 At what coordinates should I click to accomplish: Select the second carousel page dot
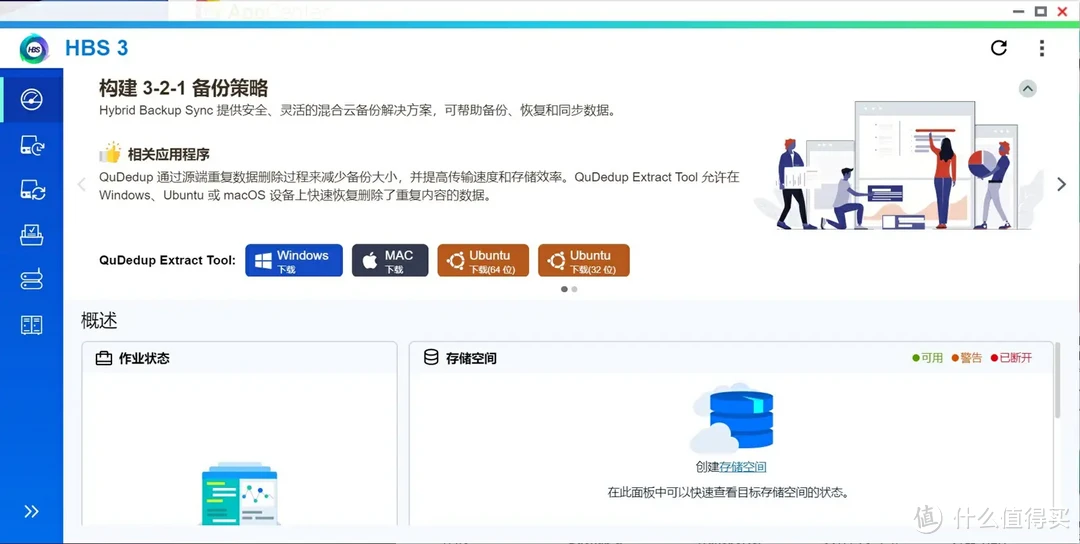574,289
